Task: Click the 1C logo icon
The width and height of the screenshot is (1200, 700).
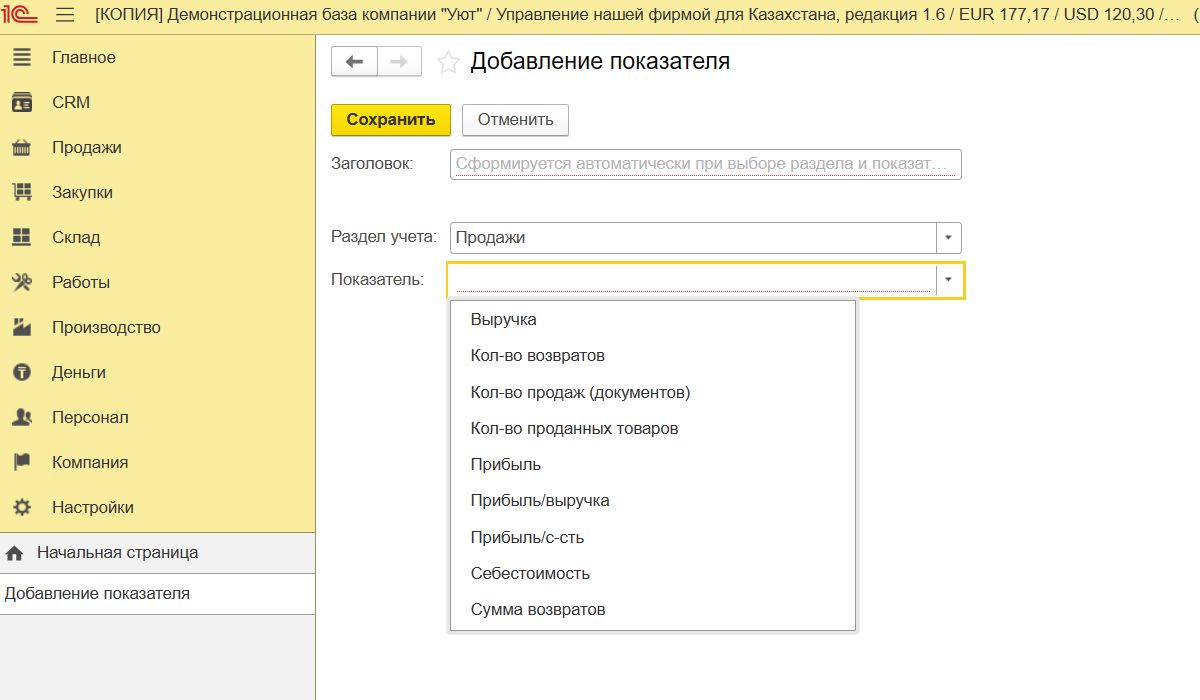Action: [21, 15]
